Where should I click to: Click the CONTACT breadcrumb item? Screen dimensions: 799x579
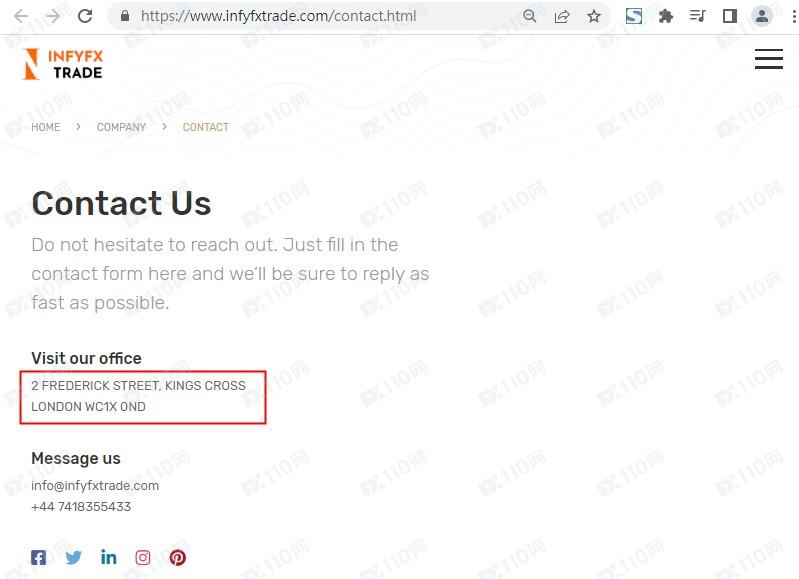(x=206, y=127)
